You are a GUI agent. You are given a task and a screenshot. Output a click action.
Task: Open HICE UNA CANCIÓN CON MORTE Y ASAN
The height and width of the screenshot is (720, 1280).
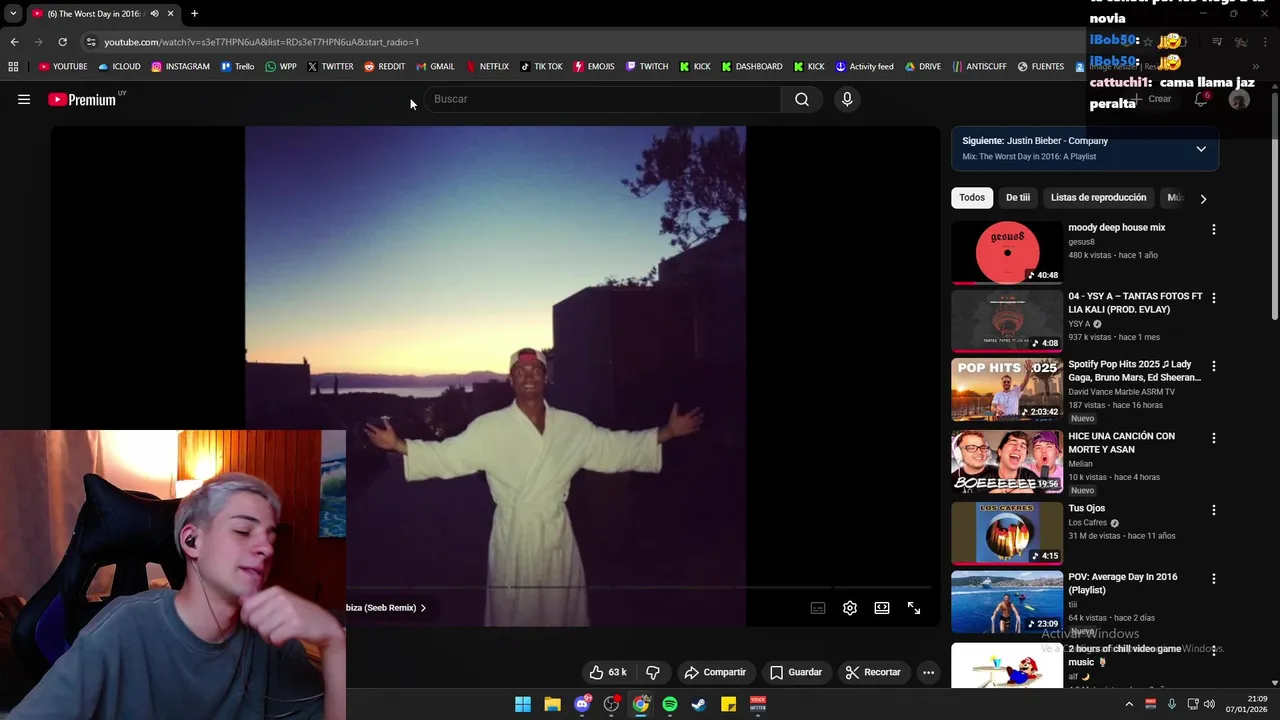click(x=1121, y=443)
